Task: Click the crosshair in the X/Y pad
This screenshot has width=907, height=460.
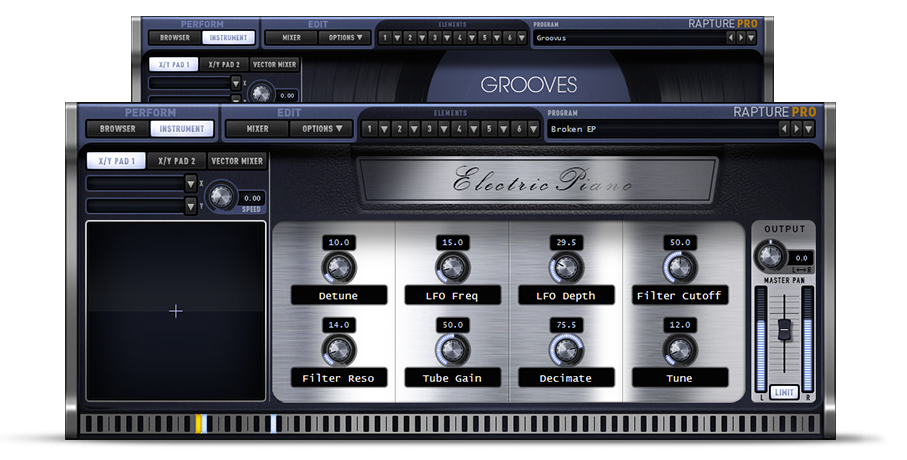Action: [176, 311]
